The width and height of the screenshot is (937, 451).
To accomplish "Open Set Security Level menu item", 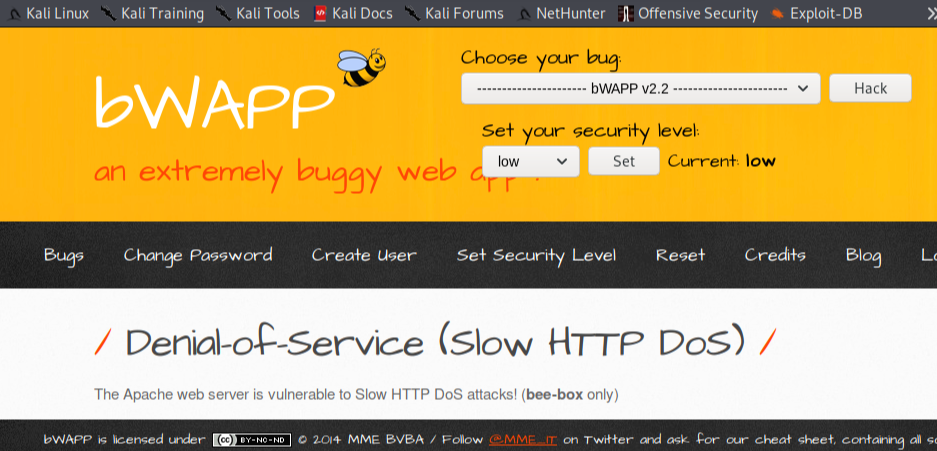I will 536,255.
